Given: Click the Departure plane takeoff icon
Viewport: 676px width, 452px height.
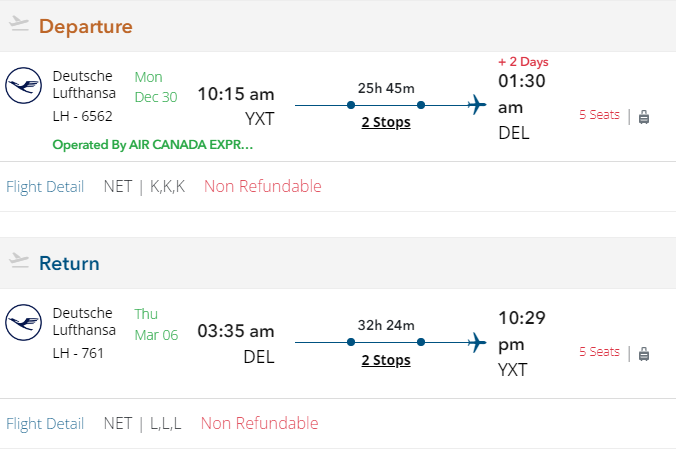Looking at the screenshot, I should (x=19, y=24).
